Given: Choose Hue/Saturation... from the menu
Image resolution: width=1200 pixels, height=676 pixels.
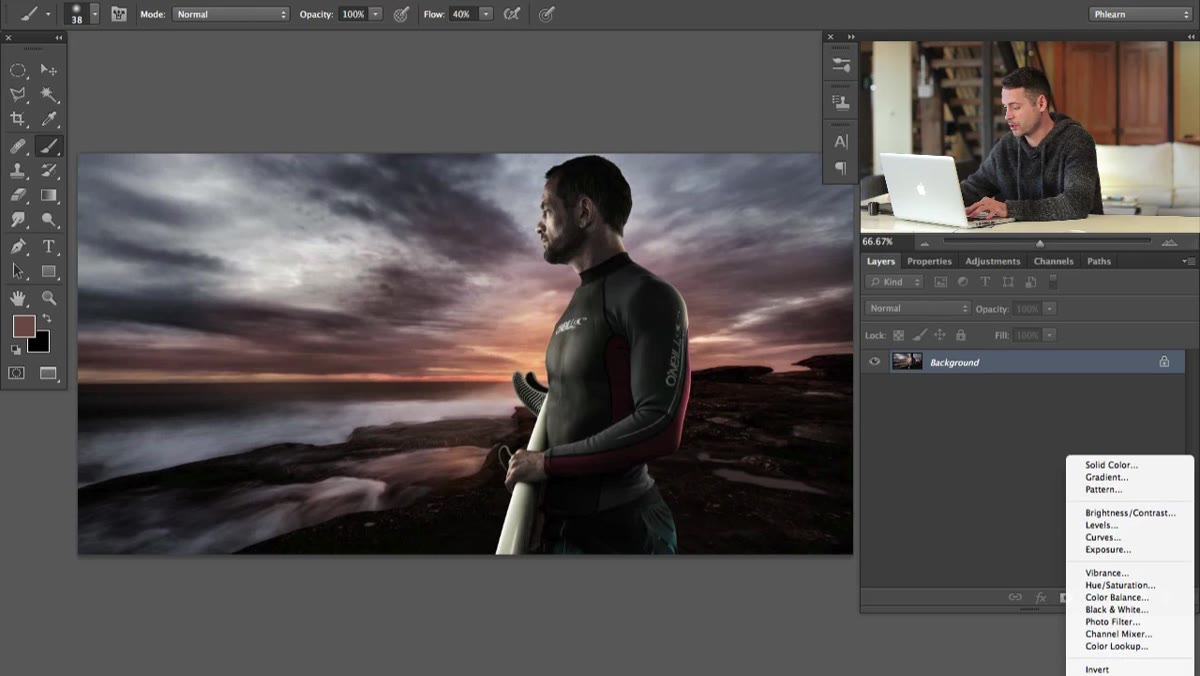Looking at the screenshot, I should (1120, 586).
